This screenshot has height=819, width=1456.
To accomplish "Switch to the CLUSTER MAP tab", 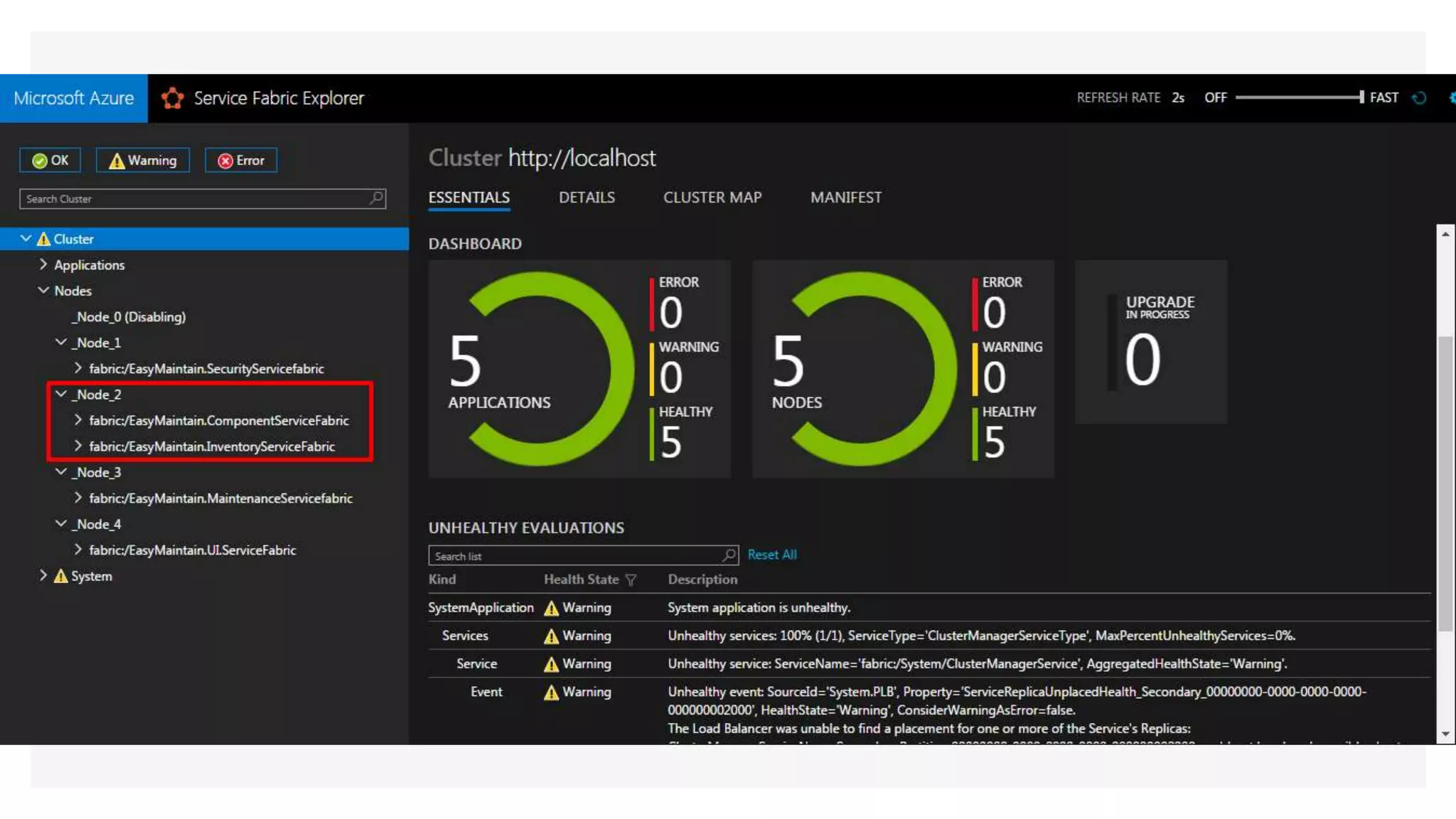I will coord(712,198).
